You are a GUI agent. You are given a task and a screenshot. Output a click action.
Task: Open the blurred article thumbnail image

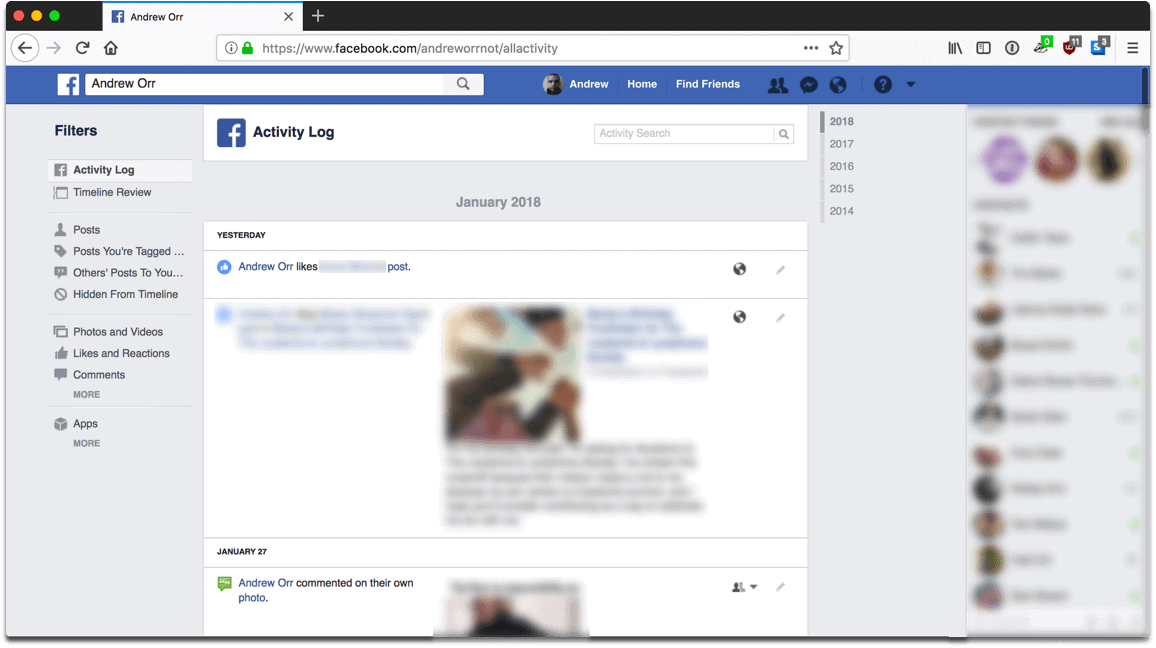click(x=512, y=374)
